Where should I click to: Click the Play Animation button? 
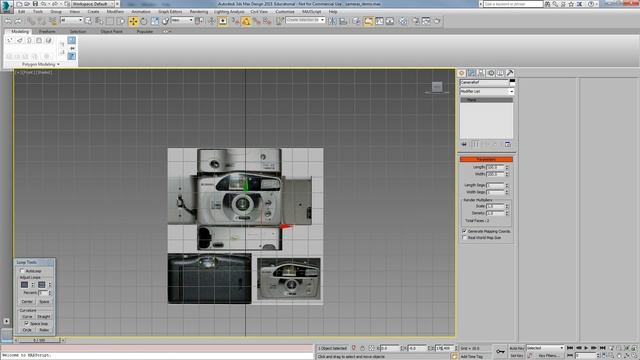tap(586, 348)
